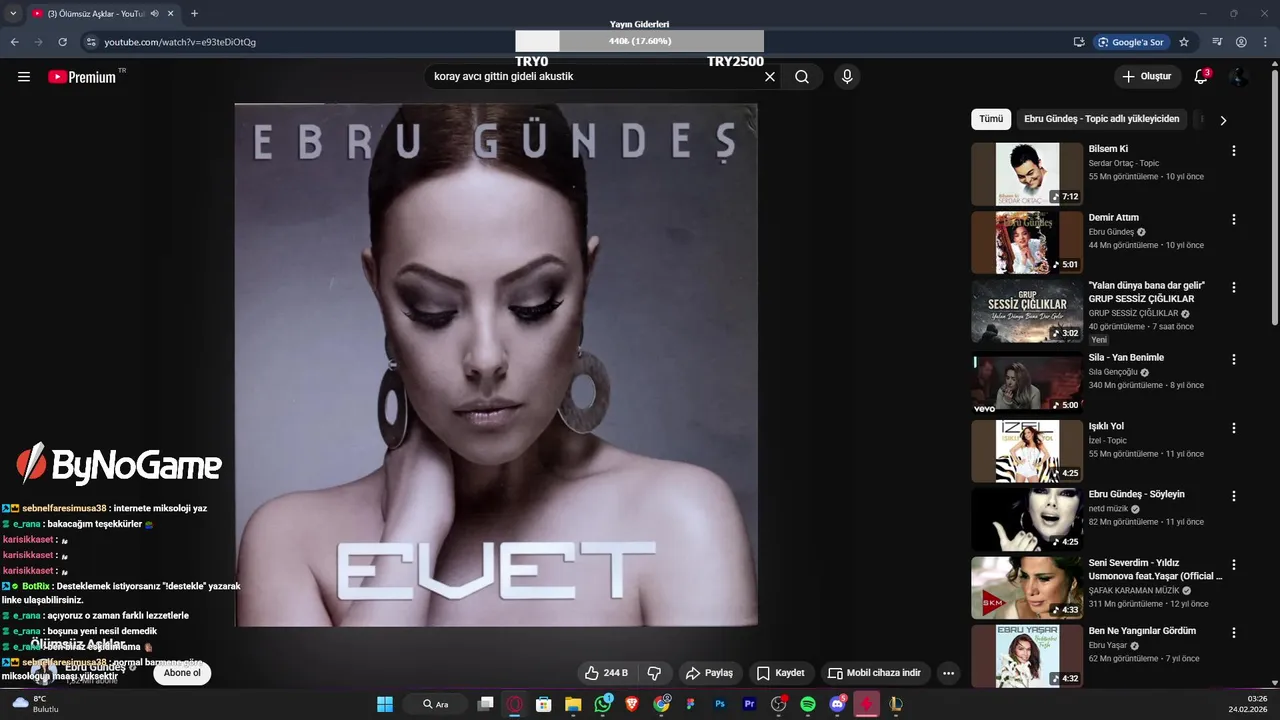This screenshot has width=1280, height=720.
Task: Open the browser profile icon
Action: (1241, 42)
